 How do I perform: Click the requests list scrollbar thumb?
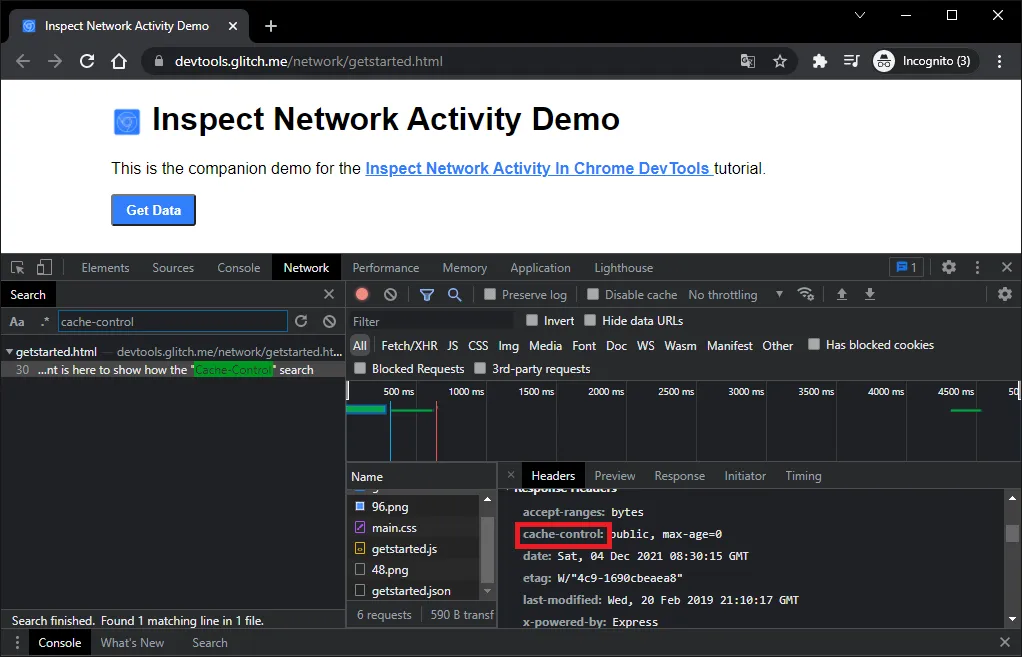(487, 549)
